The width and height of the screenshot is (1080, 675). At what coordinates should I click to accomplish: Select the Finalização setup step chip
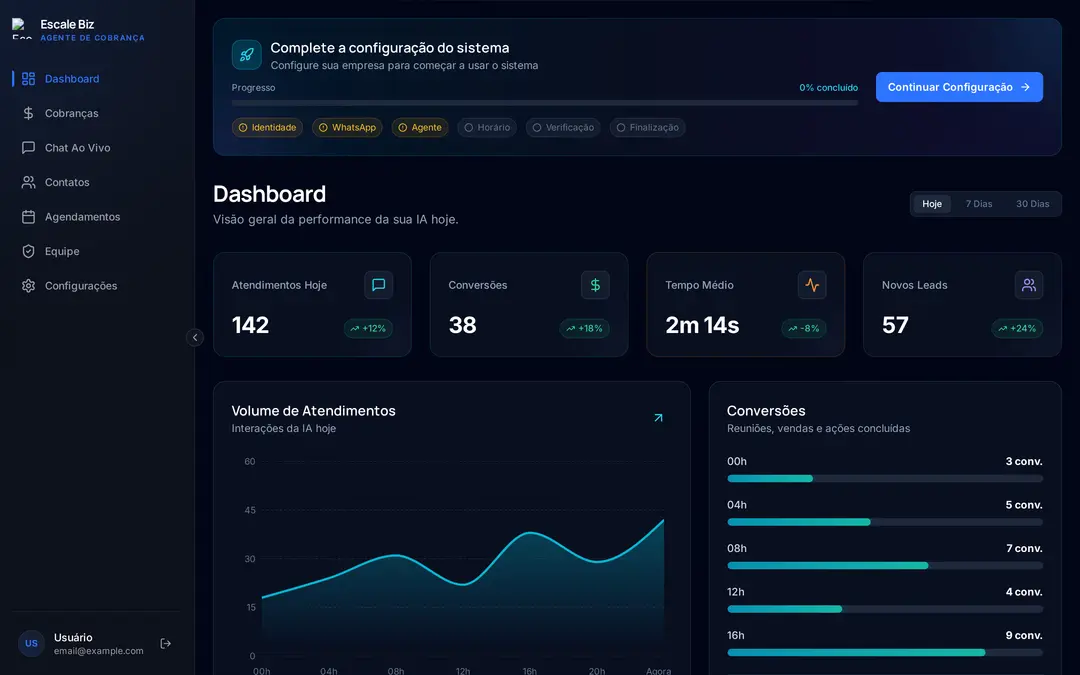coord(647,127)
